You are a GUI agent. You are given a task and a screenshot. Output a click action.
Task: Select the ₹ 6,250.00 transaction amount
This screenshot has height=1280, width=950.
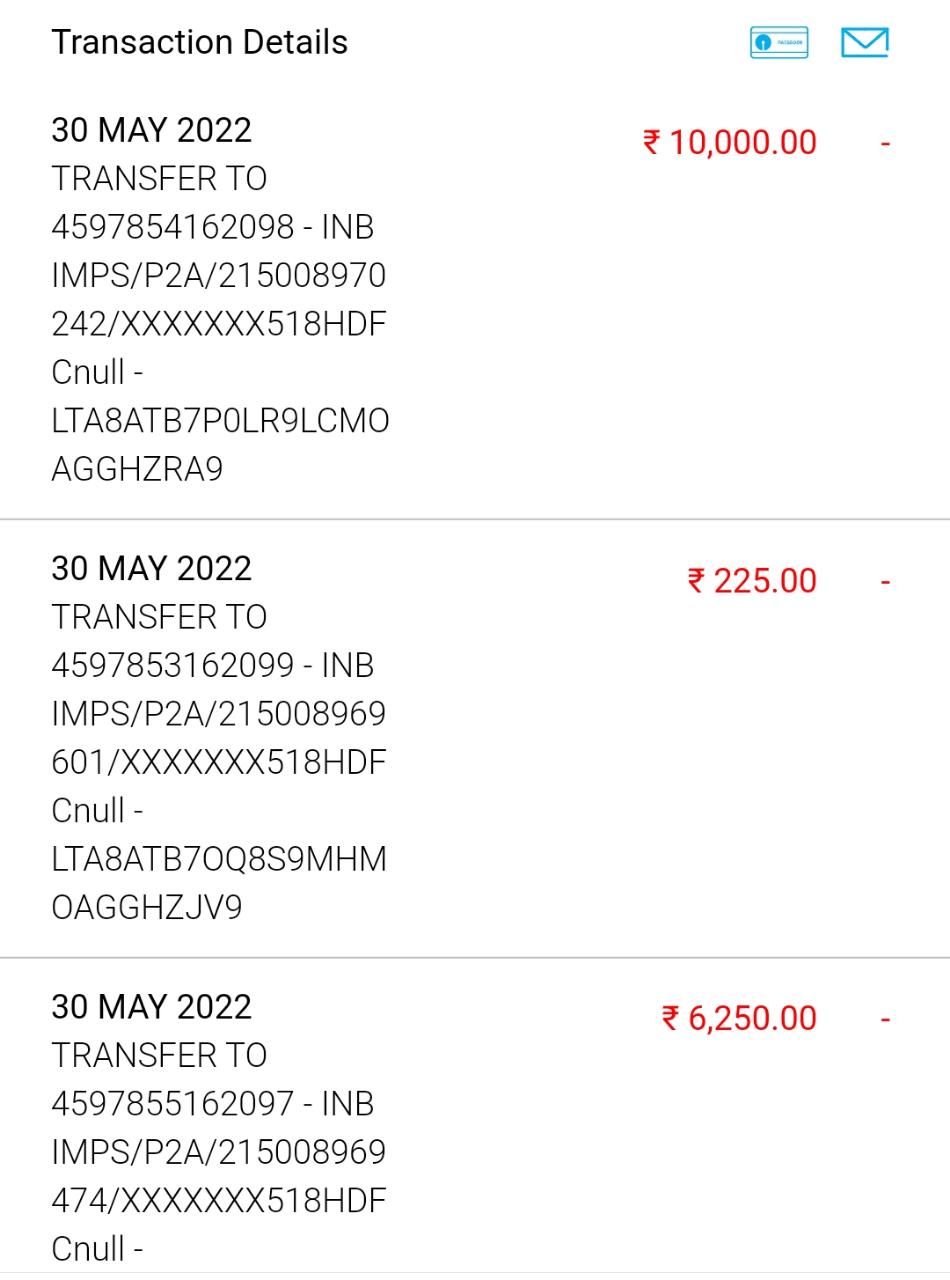pos(739,1018)
